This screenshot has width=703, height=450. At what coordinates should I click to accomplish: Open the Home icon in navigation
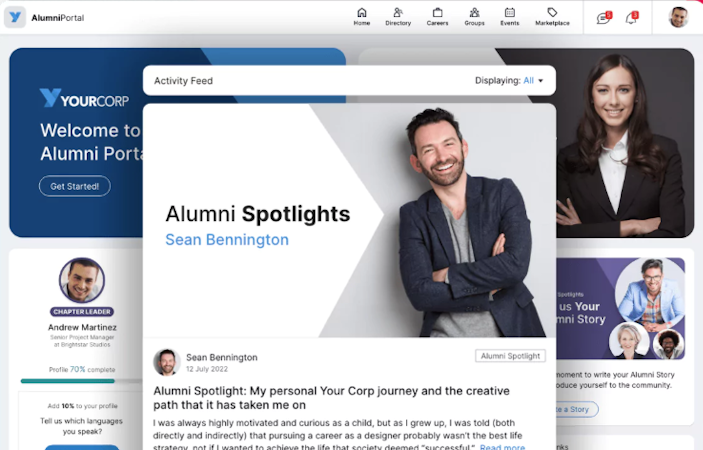(x=362, y=13)
